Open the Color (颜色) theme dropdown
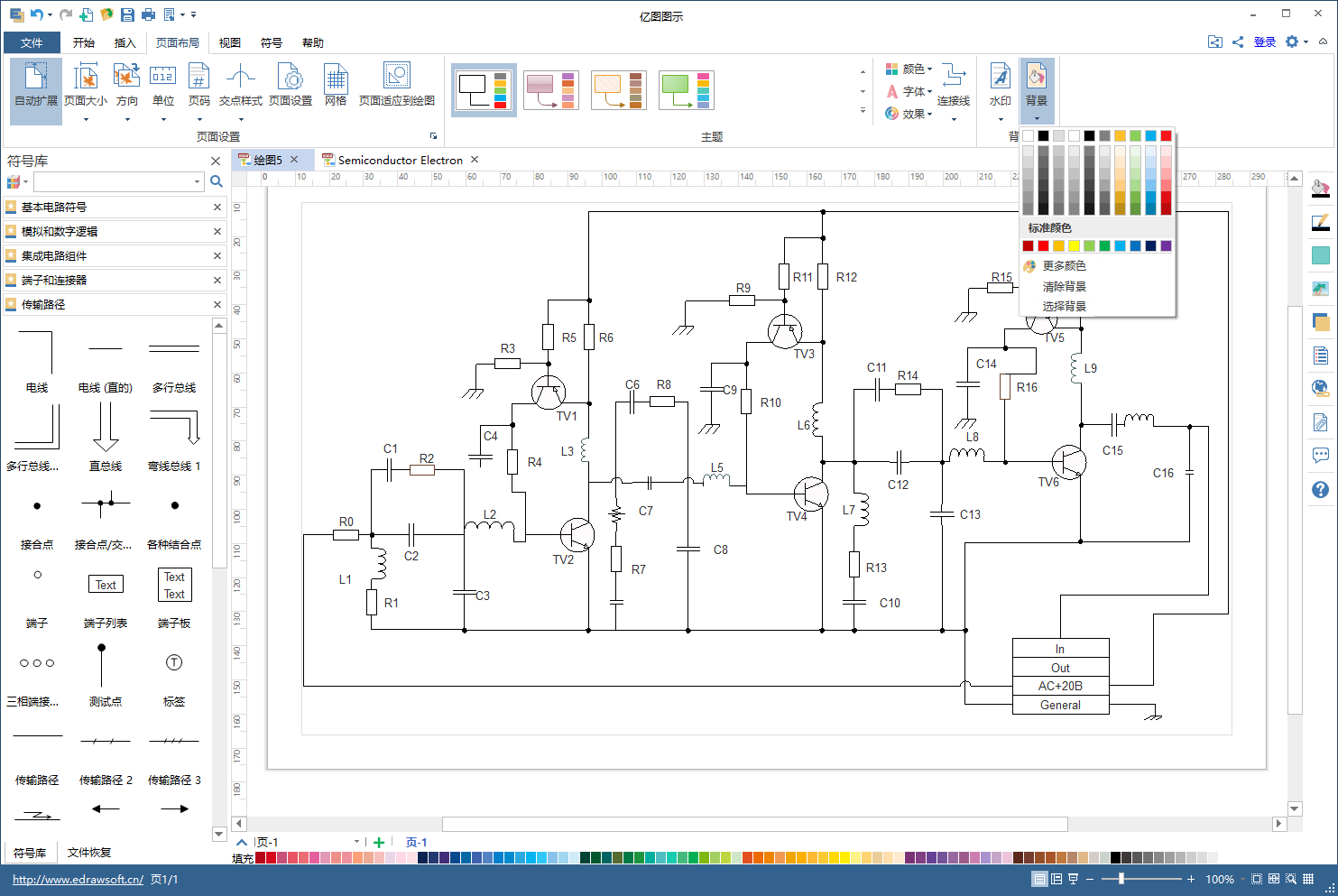This screenshot has width=1338, height=896. point(909,69)
